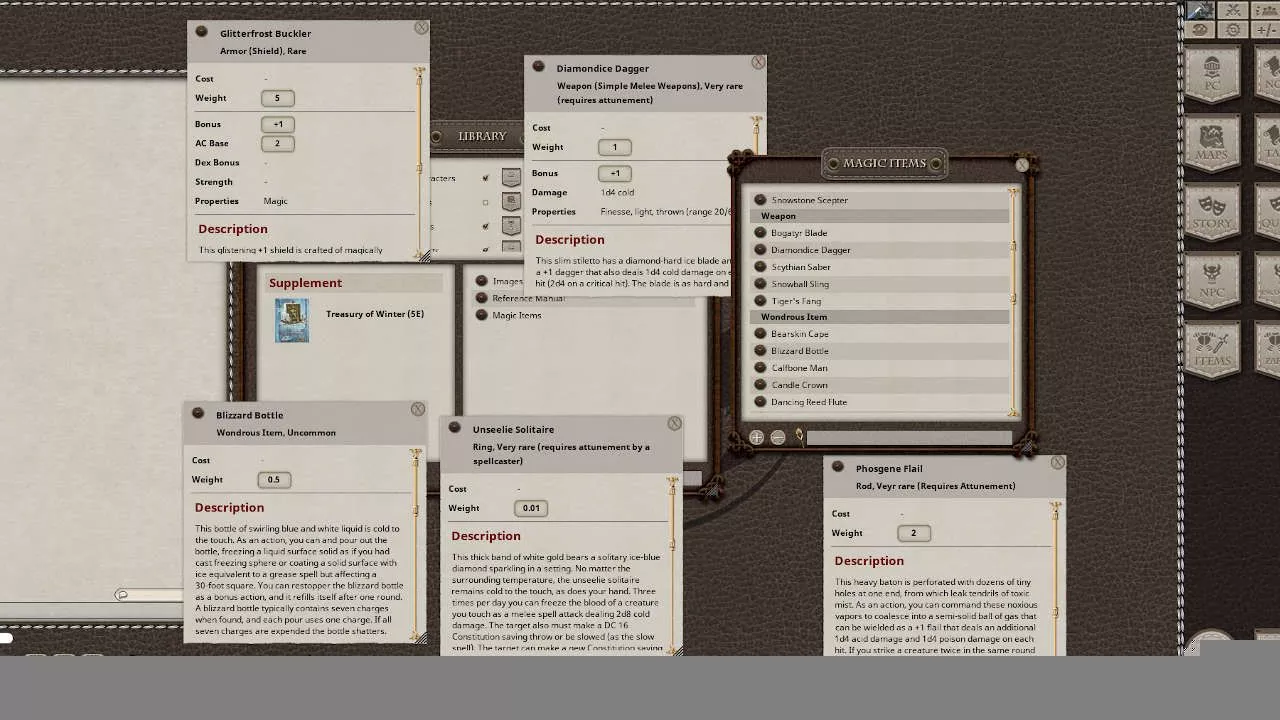Open Calfbone Man via its list link icon
This screenshot has height=720, width=1280.
pos(760,368)
